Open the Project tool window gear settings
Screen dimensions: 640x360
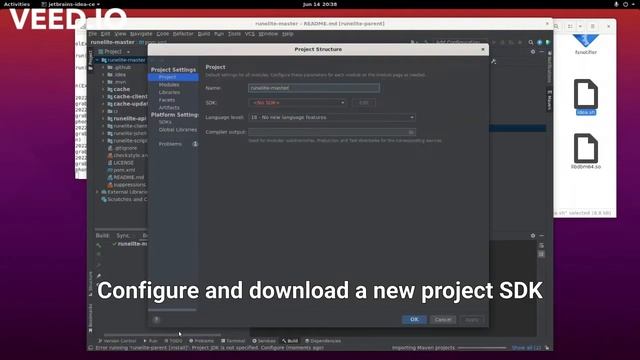tap(533, 52)
